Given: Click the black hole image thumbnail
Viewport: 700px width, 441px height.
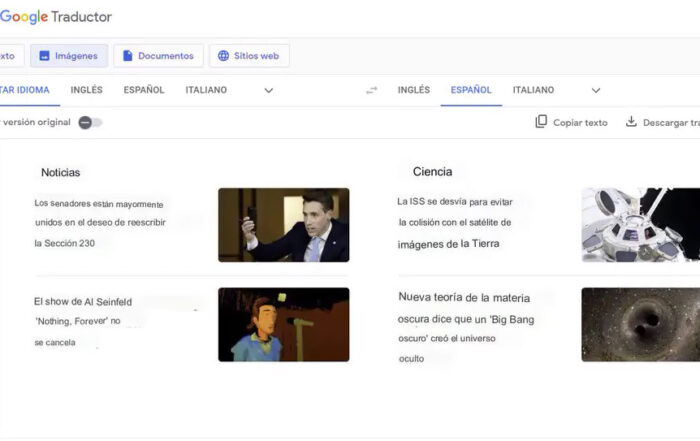Looking at the screenshot, I should point(640,324).
